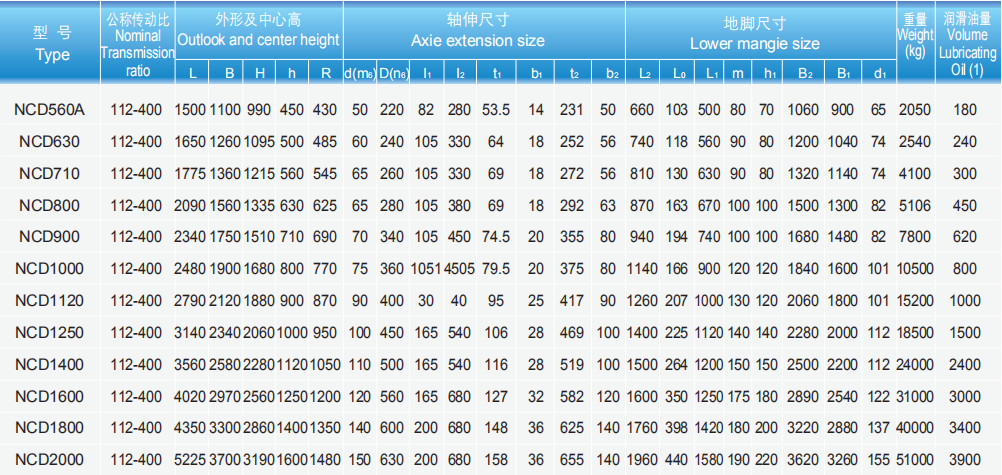Click the 7800 weight value for NCD900
The width and height of the screenshot is (1002, 475).
pos(914,237)
